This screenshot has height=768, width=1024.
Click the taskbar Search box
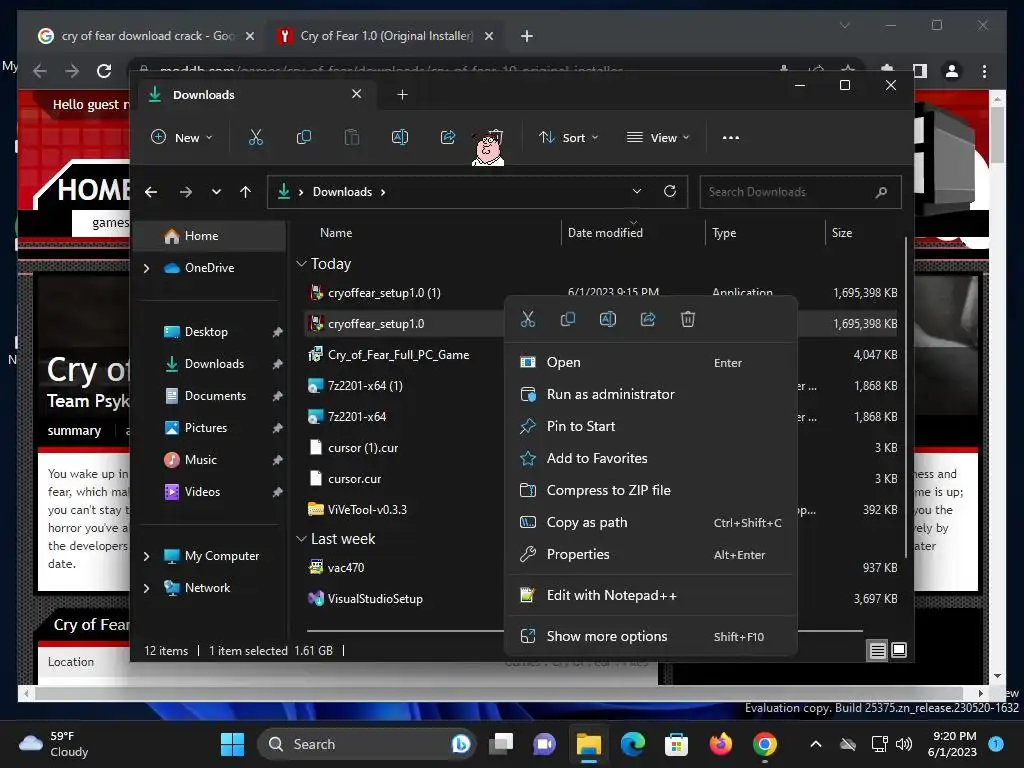coord(366,744)
